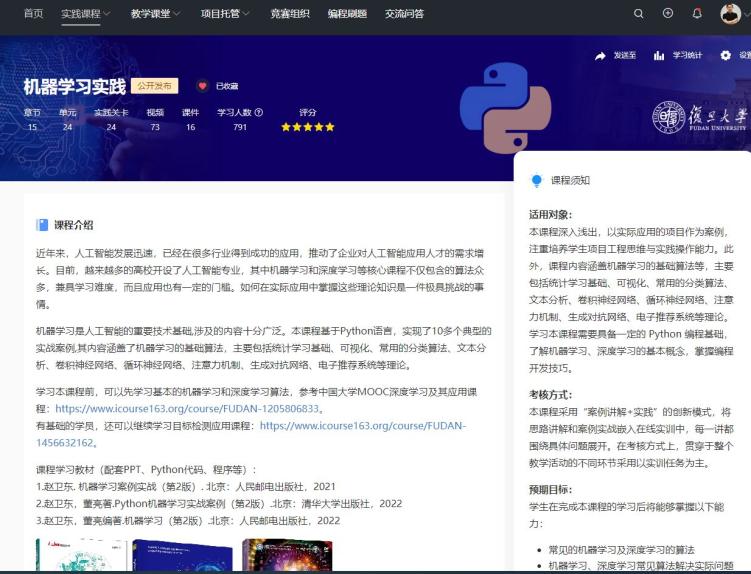Click the Fudan University logo
Image resolution: width=751 pixels, height=574 pixels.
tap(700, 116)
